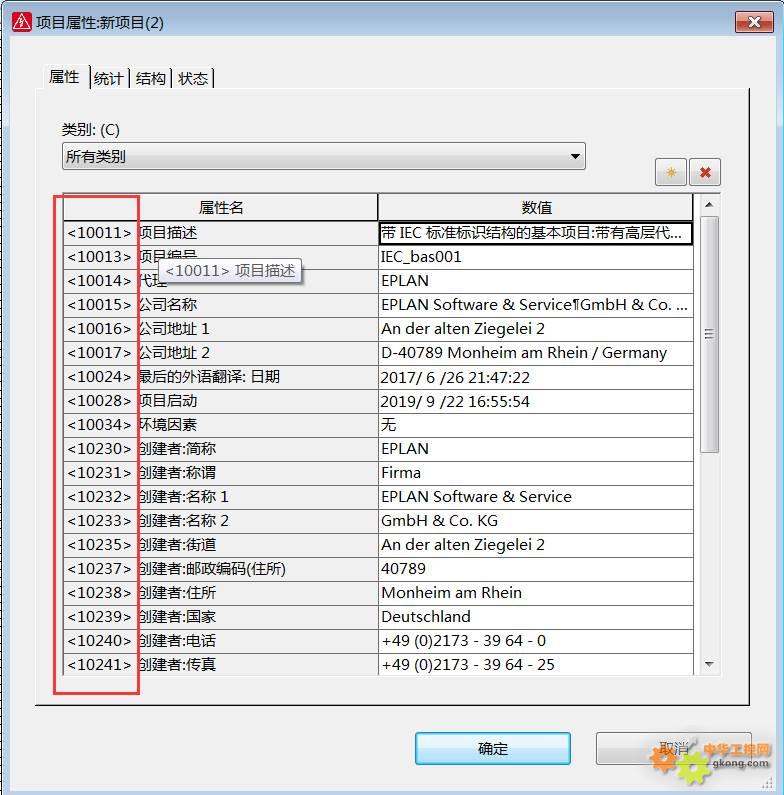Screen dimensions: 784x795
Task: Click the 项目描述 value input field
Action: tap(536, 233)
